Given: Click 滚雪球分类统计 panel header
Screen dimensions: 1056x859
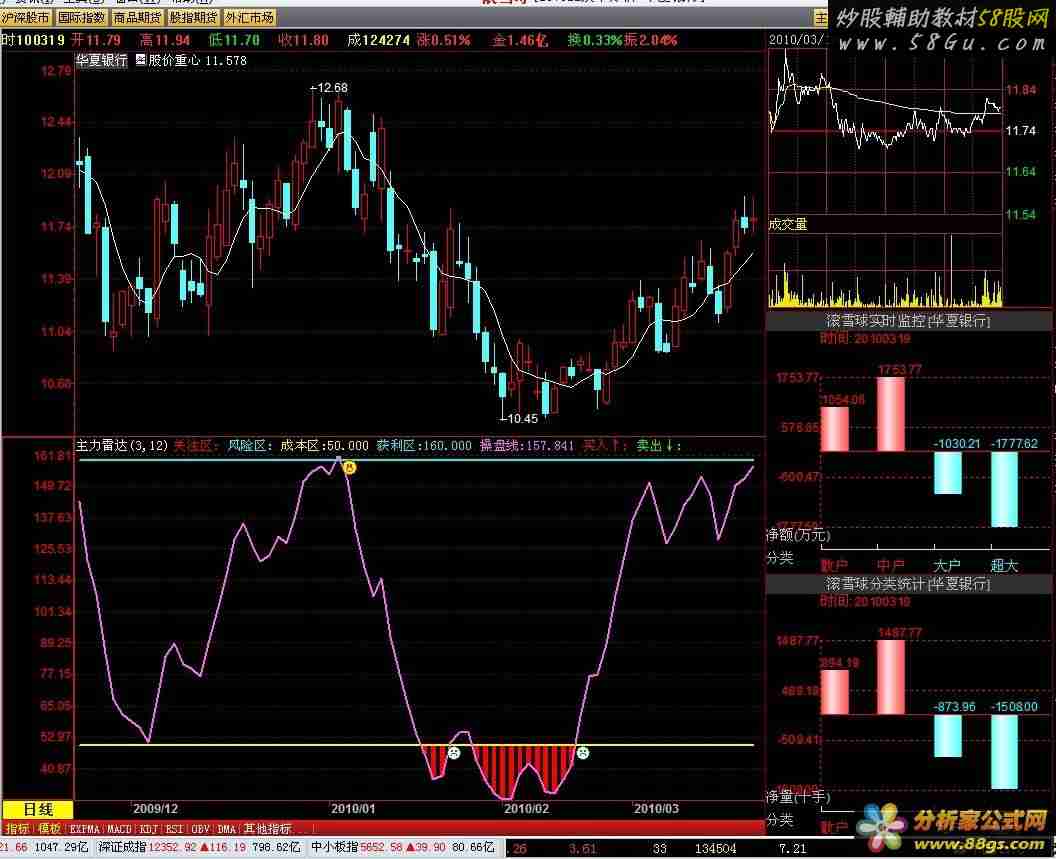Looking at the screenshot, I should pyautogui.click(x=908, y=583).
